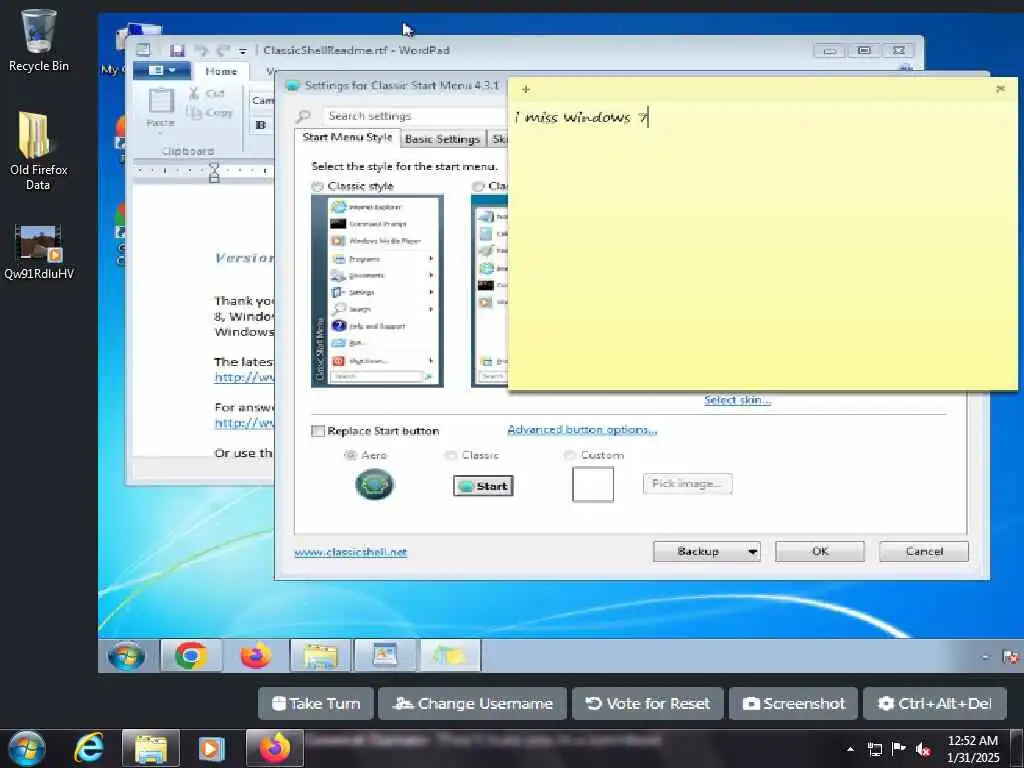Image resolution: width=1024 pixels, height=768 pixels.
Task: Open the clock showing 12:52 AM
Action: 973,748
